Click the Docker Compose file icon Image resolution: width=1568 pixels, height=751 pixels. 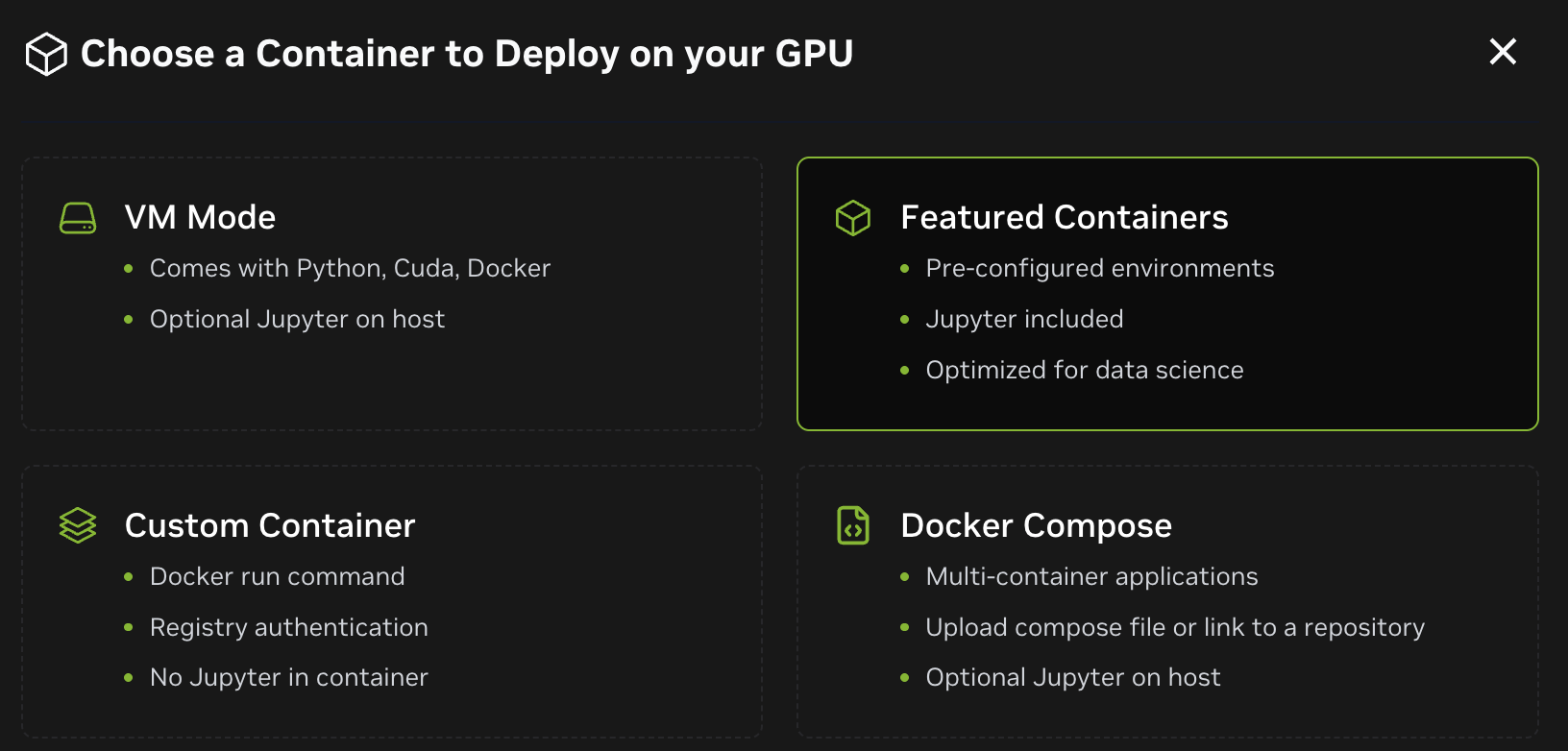point(853,525)
